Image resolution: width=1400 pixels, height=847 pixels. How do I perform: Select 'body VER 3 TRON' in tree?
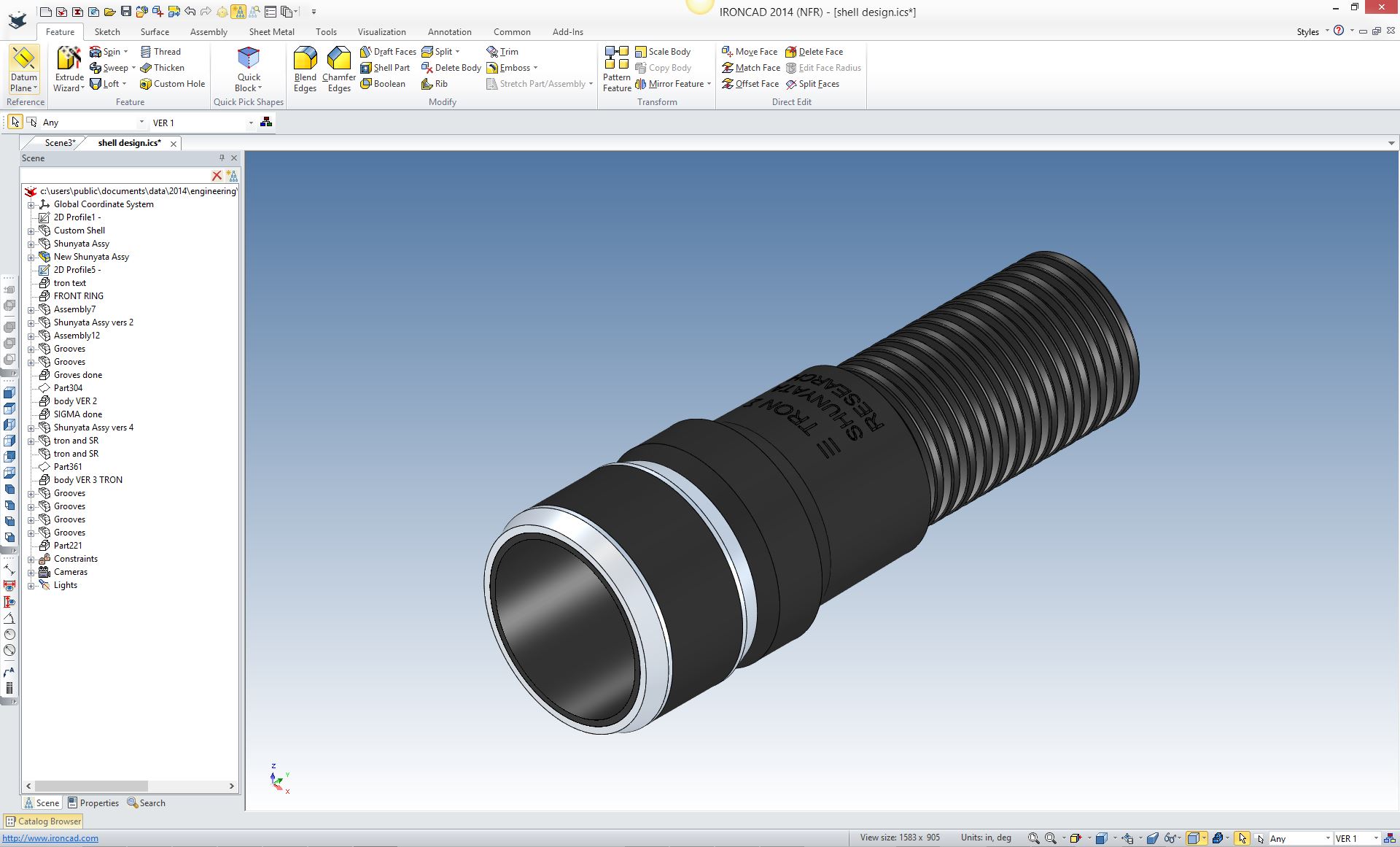tap(87, 480)
